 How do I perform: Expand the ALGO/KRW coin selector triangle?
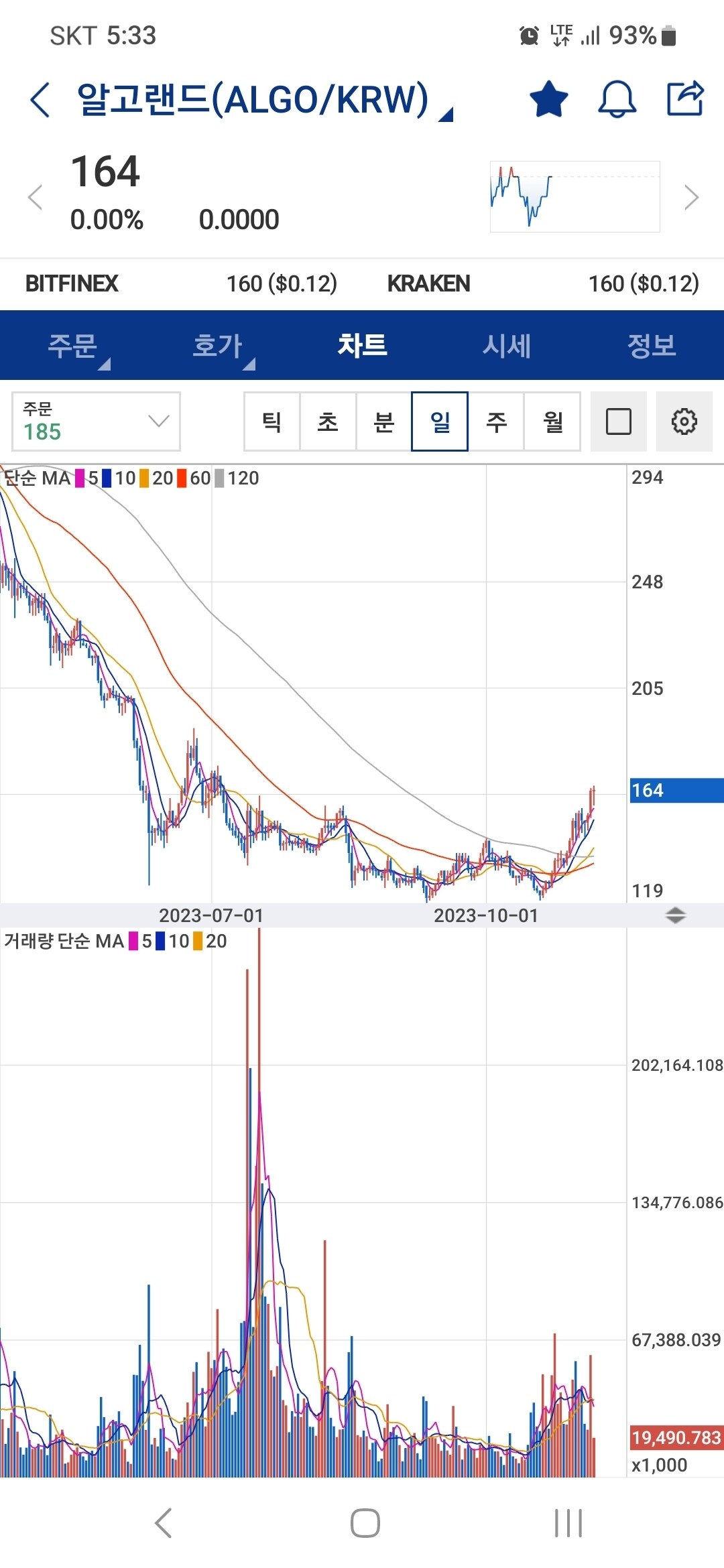click(x=446, y=115)
